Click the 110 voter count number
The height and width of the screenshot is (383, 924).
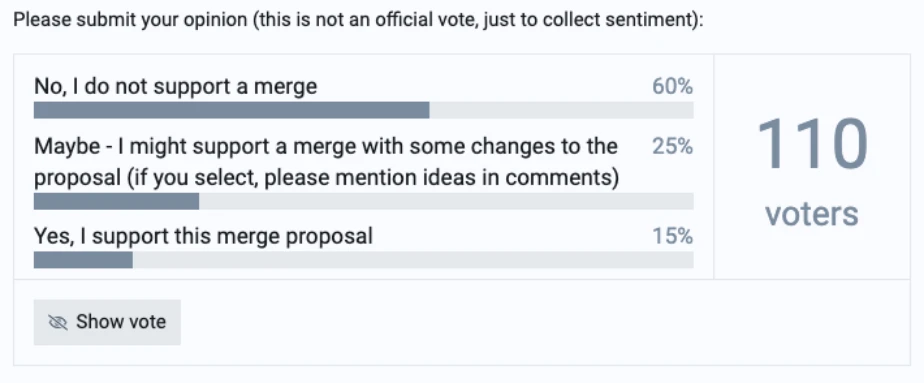[x=812, y=145]
